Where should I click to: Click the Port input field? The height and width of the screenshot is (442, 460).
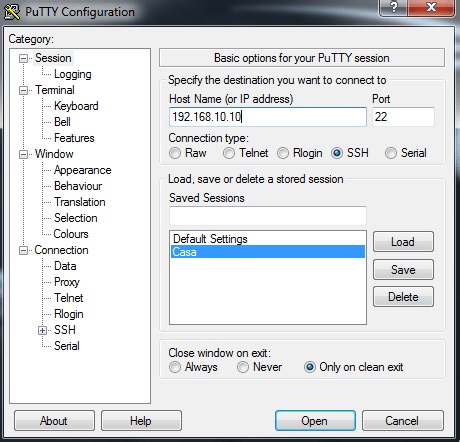pyautogui.click(x=403, y=117)
